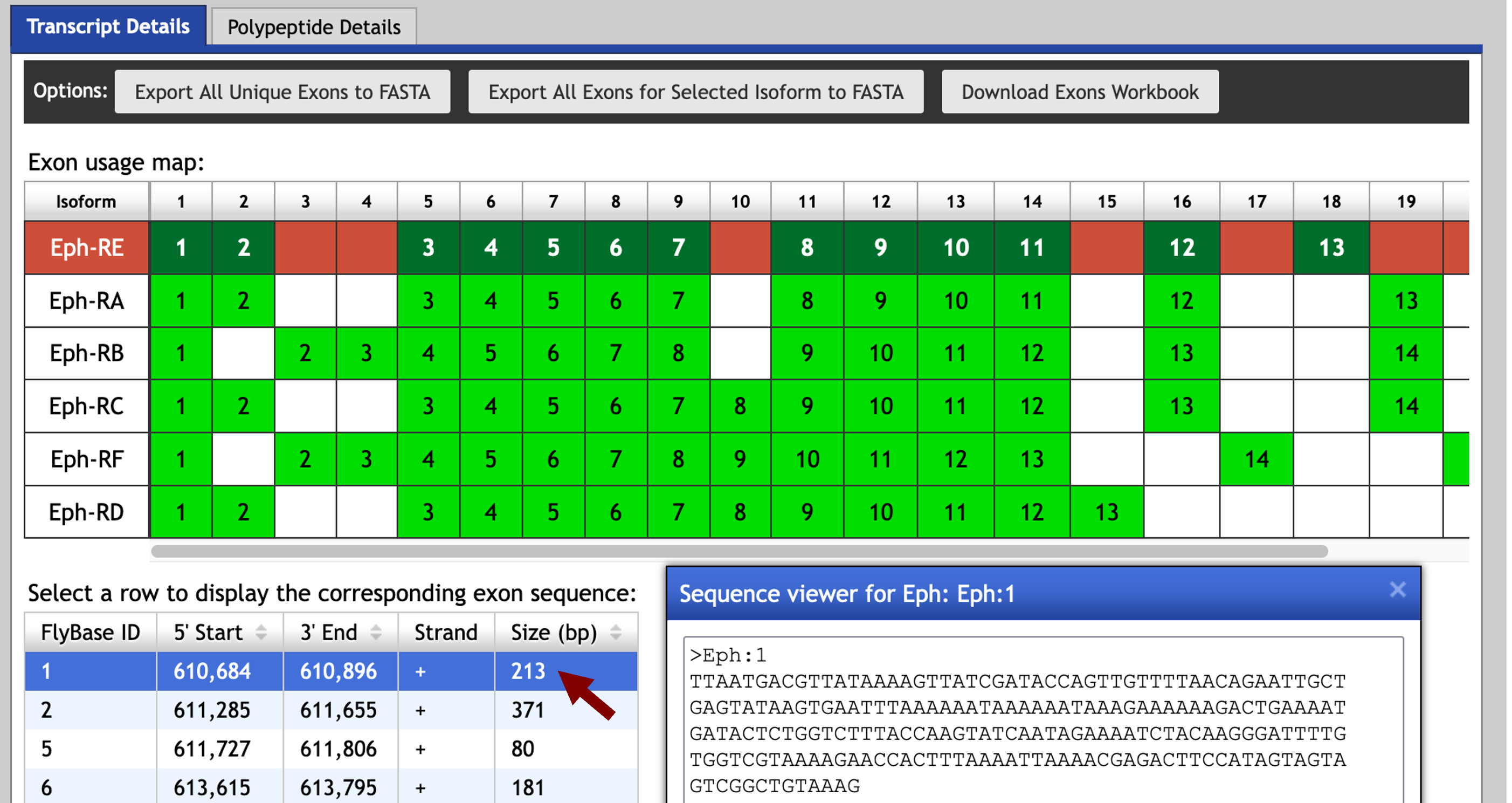Sort table by Size (bp) column arrows
This screenshot has width=1512, height=803.
[x=616, y=633]
